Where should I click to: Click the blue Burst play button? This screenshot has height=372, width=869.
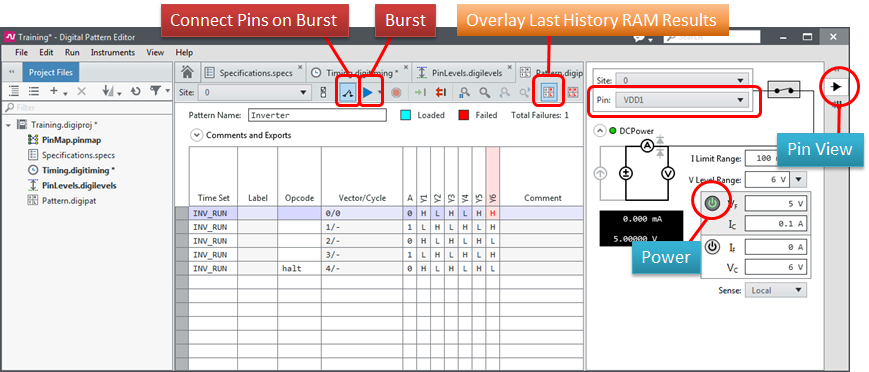click(x=367, y=93)
